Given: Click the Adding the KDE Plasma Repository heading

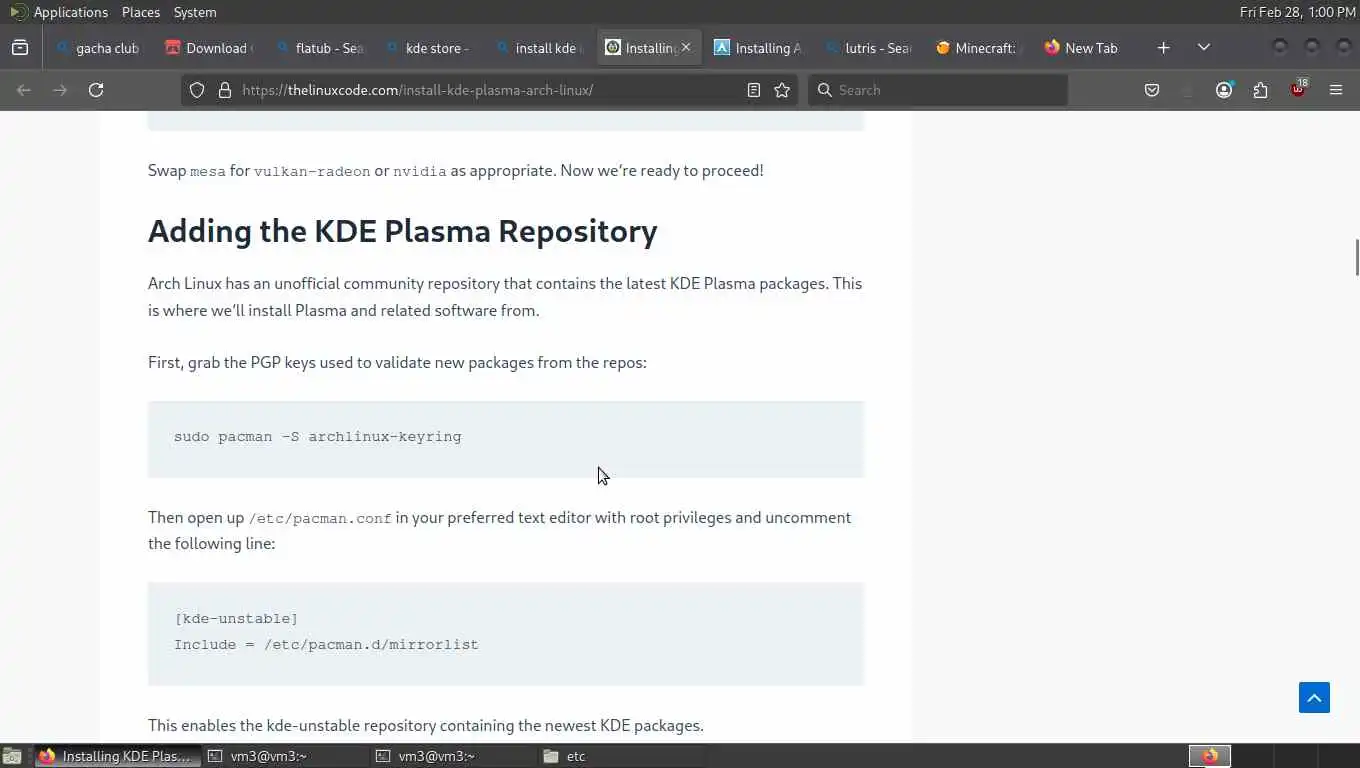Looking at the screenshot, I should pyautogui.click(x=403, y=231).
